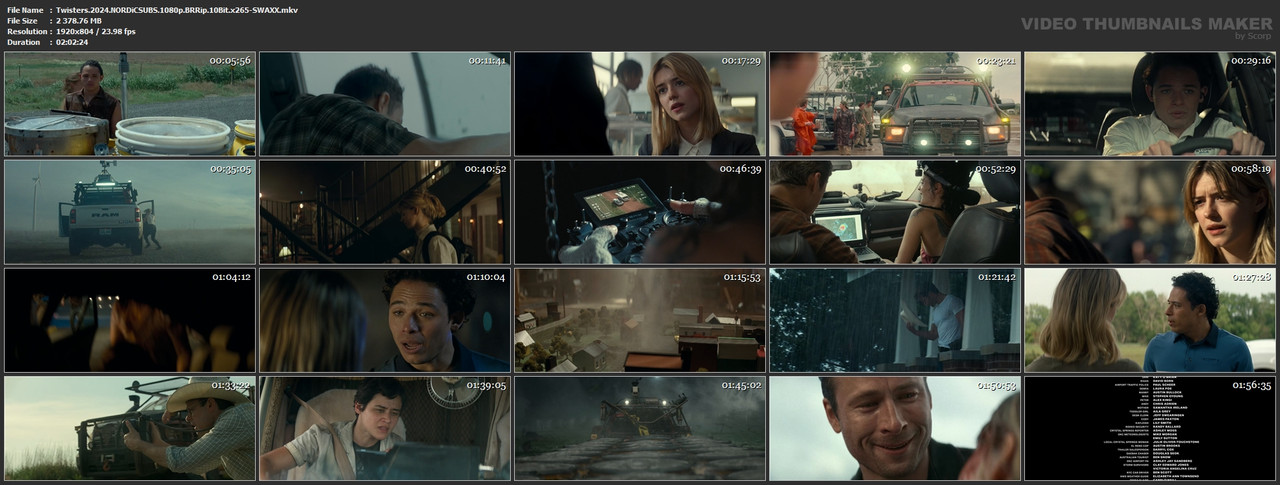Image resolution: width=1280 pixels, height=485 pixels.
Task: Click the thumbnail timestamped 00:46:39
Action: 640,212
